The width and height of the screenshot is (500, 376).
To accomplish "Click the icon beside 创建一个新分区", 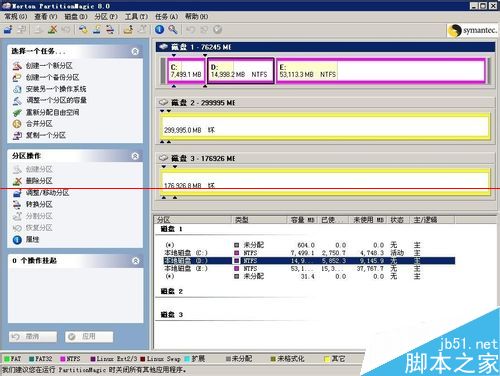I will (17, 66).
